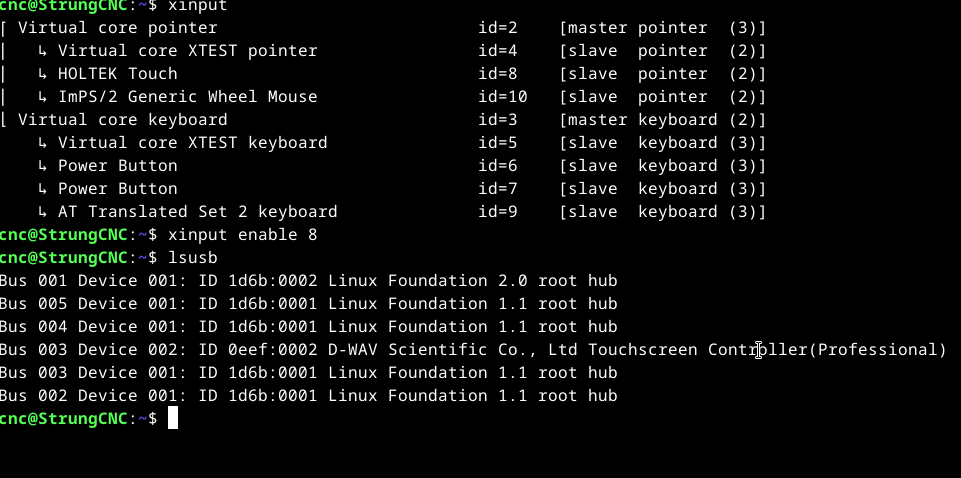
Task: Place cursor at the empty terminal prompt
Action: pos(173,419)
